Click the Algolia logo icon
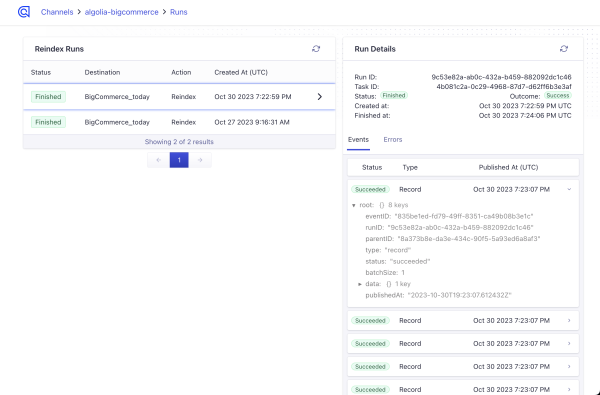Image resolution: width=600 pixels, height=395 pixels. pyautogui.click(x=24, y=12)
